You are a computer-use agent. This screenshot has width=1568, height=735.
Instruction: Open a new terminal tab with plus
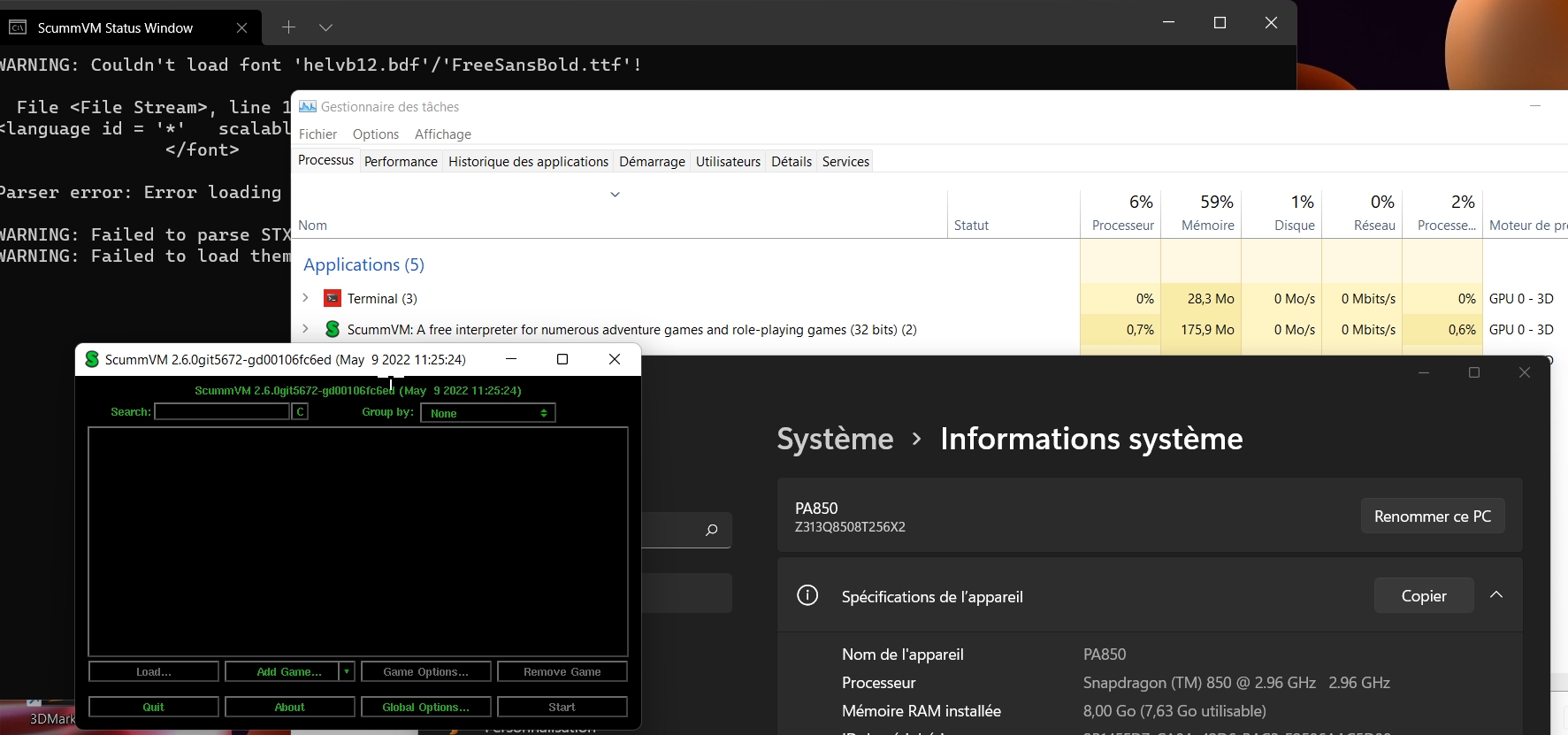[x=288, y=27]
